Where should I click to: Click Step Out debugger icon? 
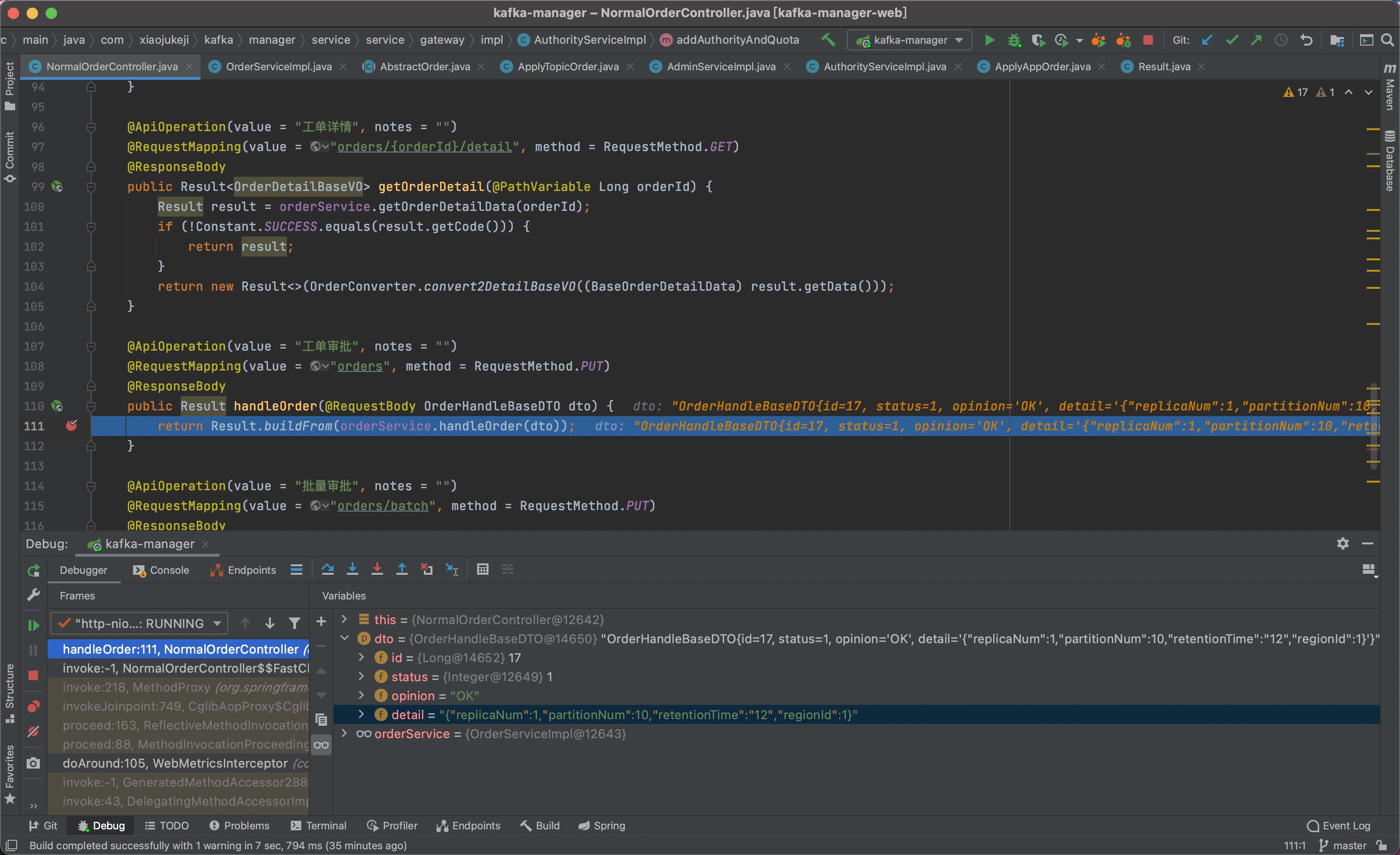point(402,569)
